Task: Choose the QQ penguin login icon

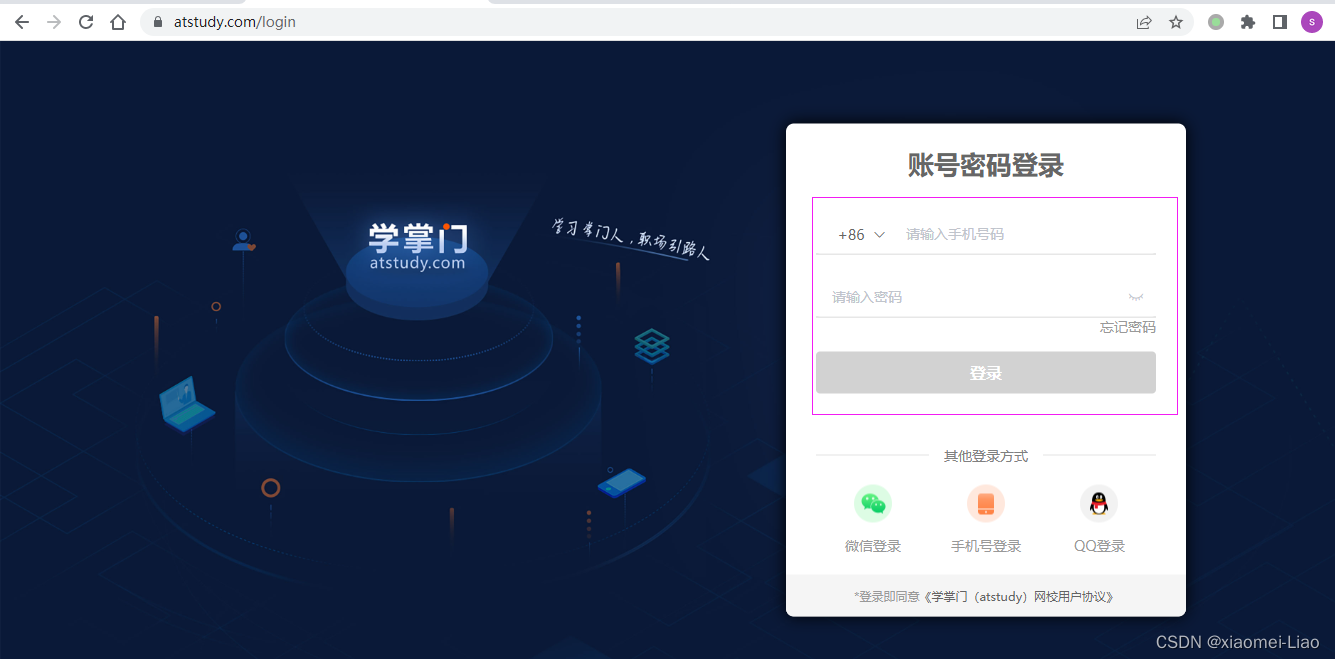Action: point(1099,504)
